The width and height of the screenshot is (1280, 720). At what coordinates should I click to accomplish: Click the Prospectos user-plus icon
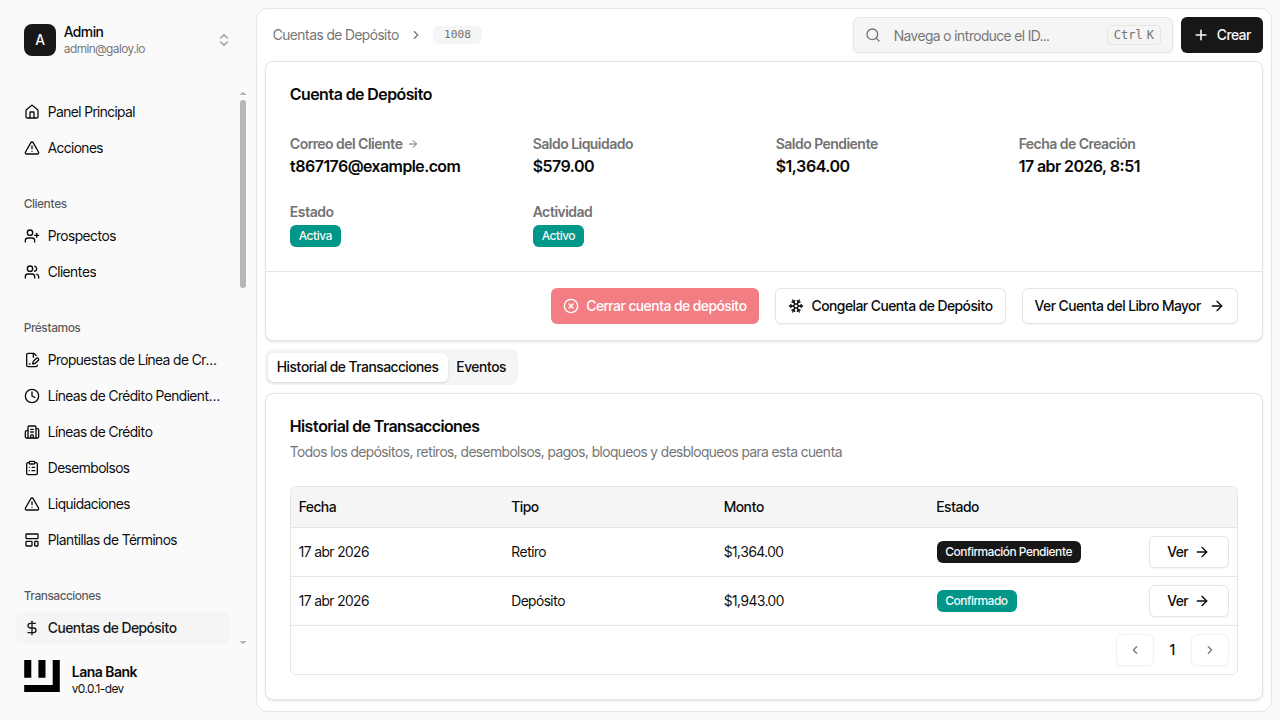(32, 236)
